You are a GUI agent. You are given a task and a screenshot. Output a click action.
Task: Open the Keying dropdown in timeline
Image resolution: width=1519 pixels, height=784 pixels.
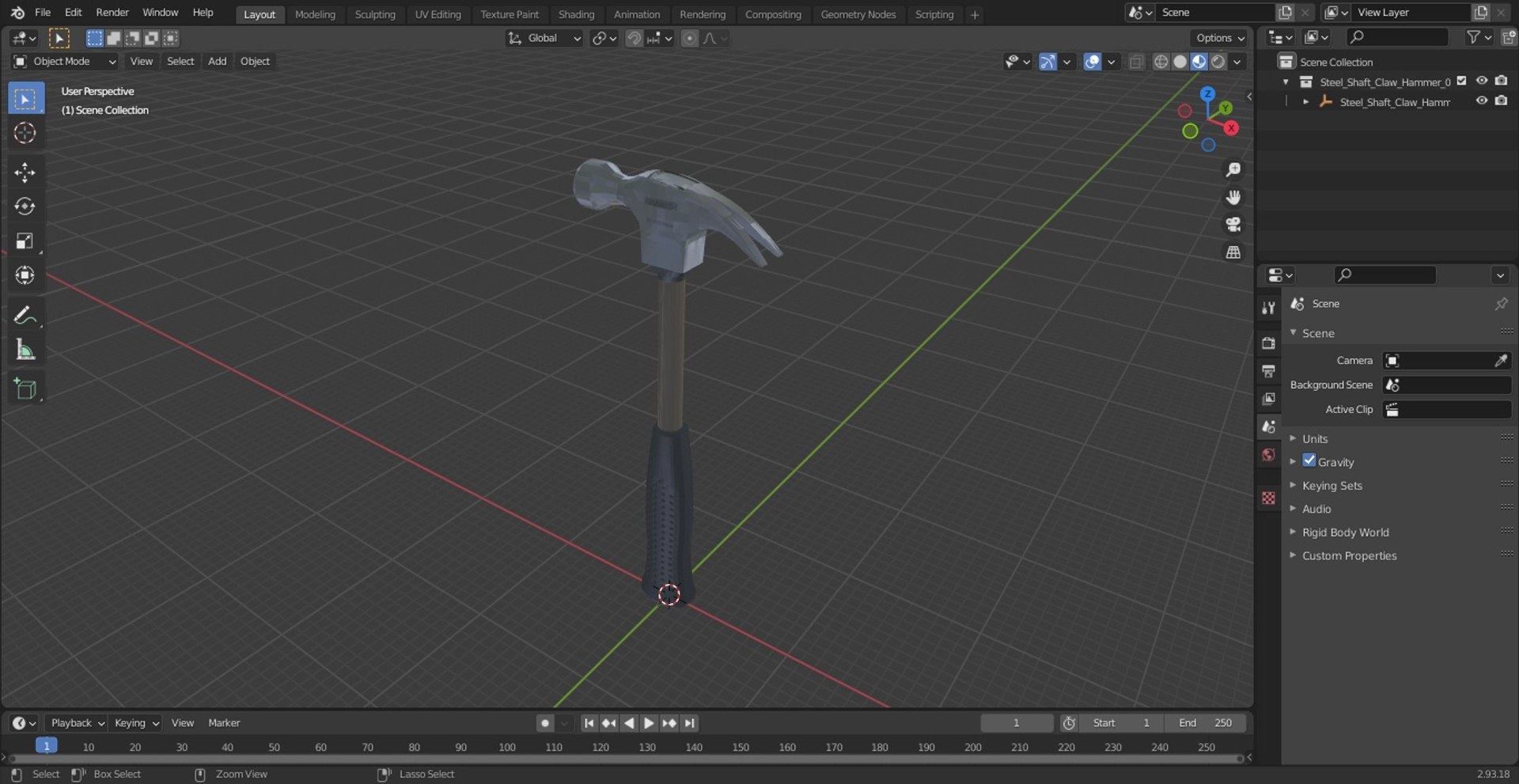135,723
